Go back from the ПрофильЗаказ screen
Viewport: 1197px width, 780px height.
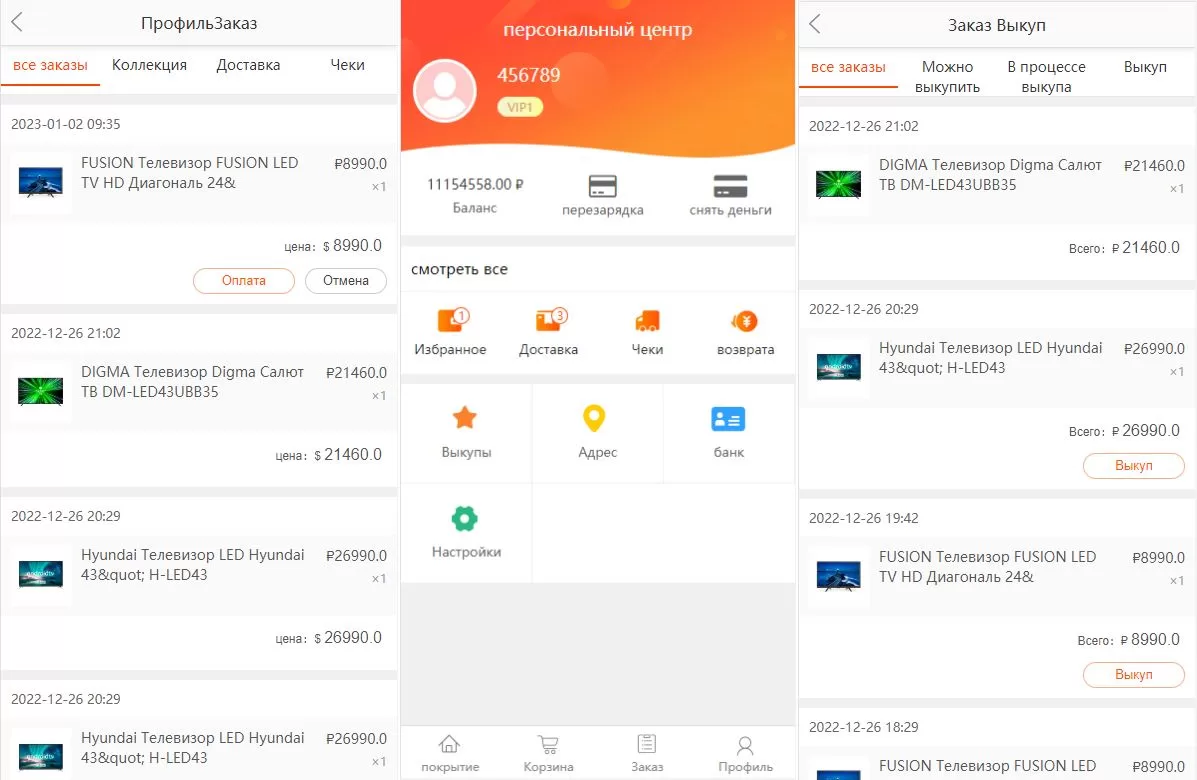coord(18,22)
